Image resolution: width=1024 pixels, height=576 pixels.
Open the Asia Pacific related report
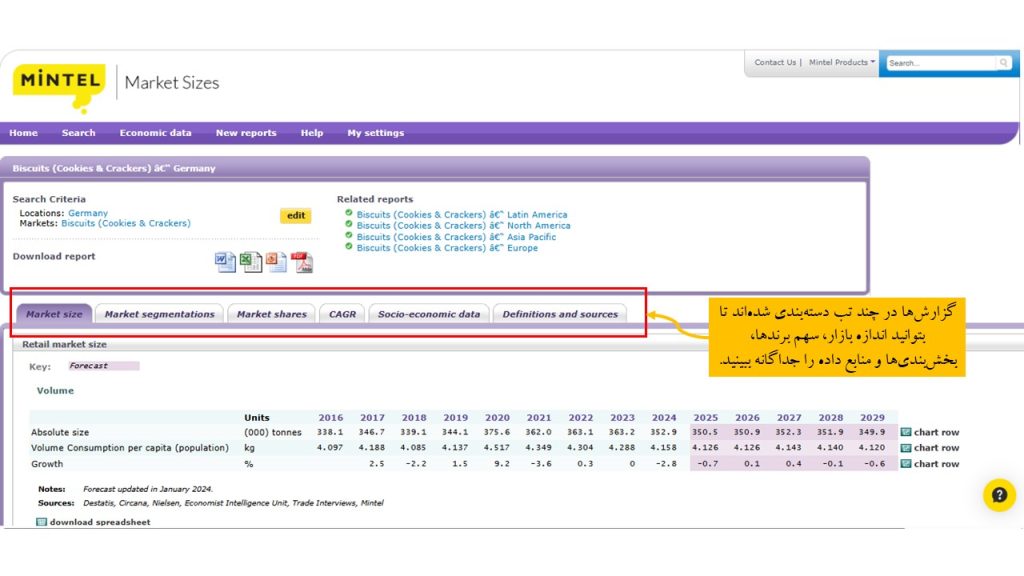(456, 236)
